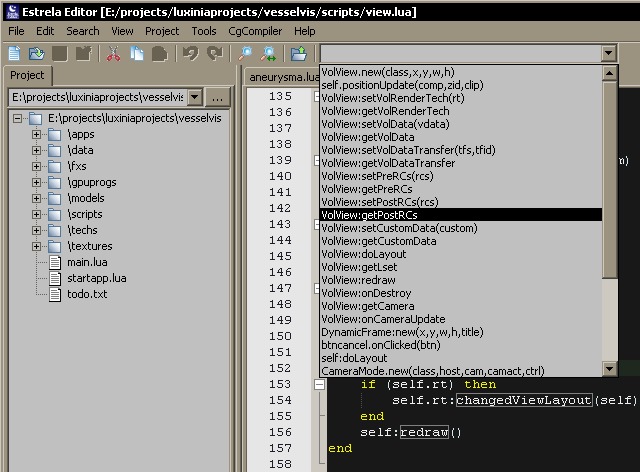Click the Find magnifier icon
The height and width of the screenshot is (472, 640).
(x=245, y=53)
